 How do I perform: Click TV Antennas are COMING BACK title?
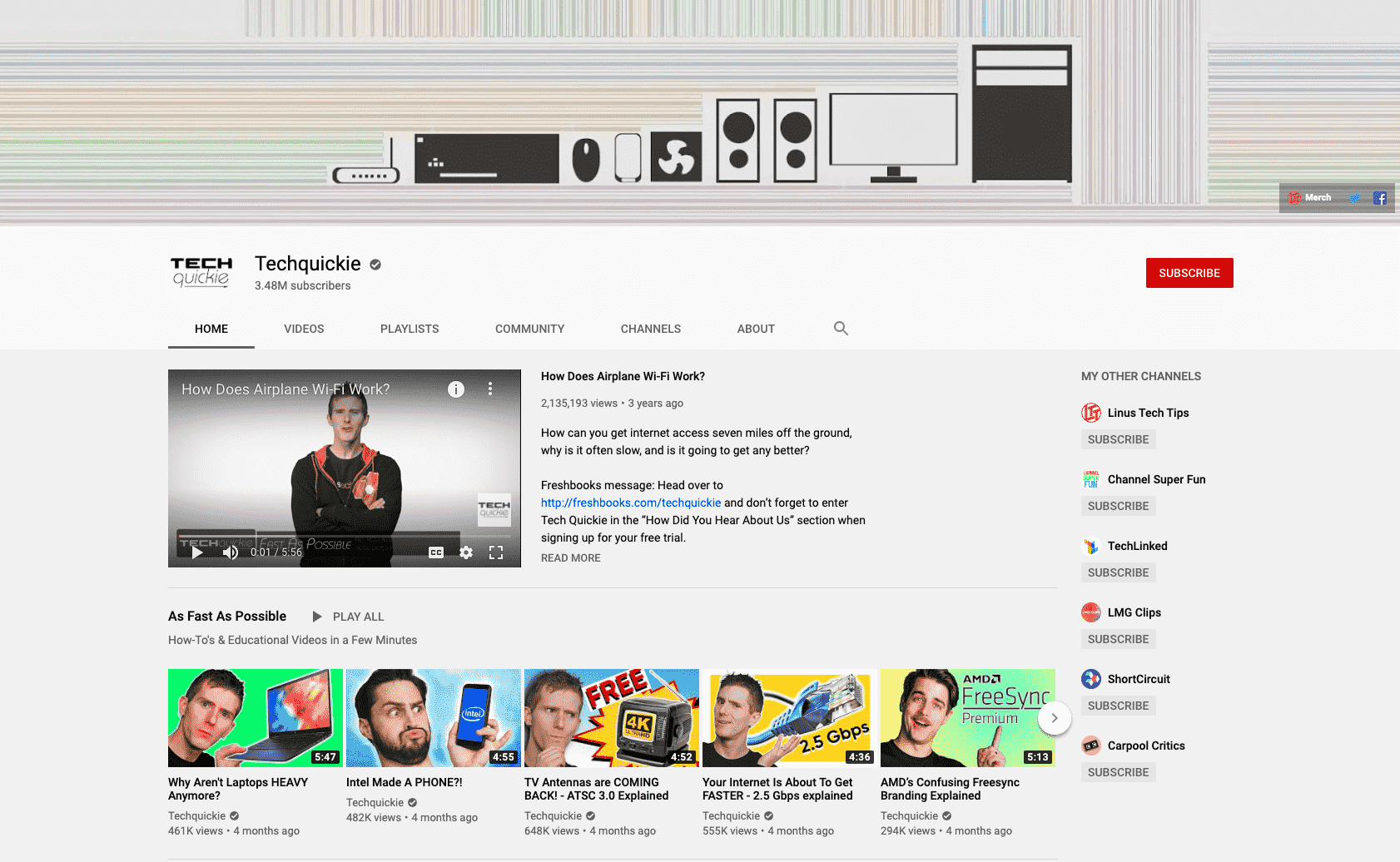coord(596,789)
